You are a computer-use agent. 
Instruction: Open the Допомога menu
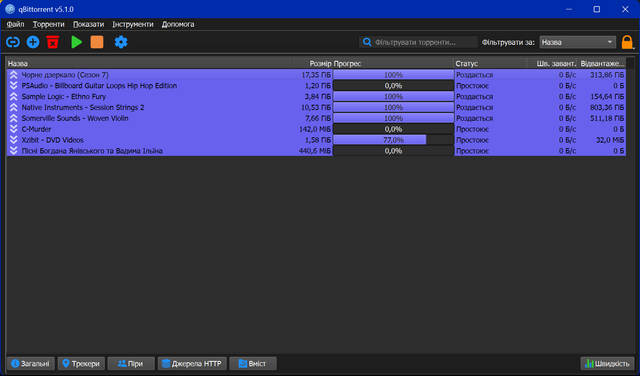pyautogui.click(x=178, y=24)
